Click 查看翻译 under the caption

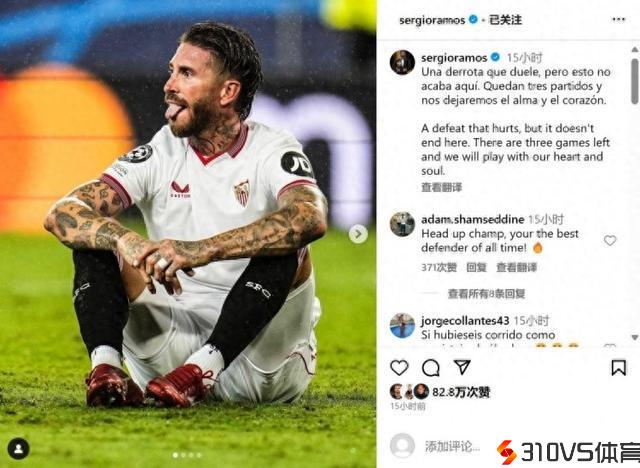[442, 187]
